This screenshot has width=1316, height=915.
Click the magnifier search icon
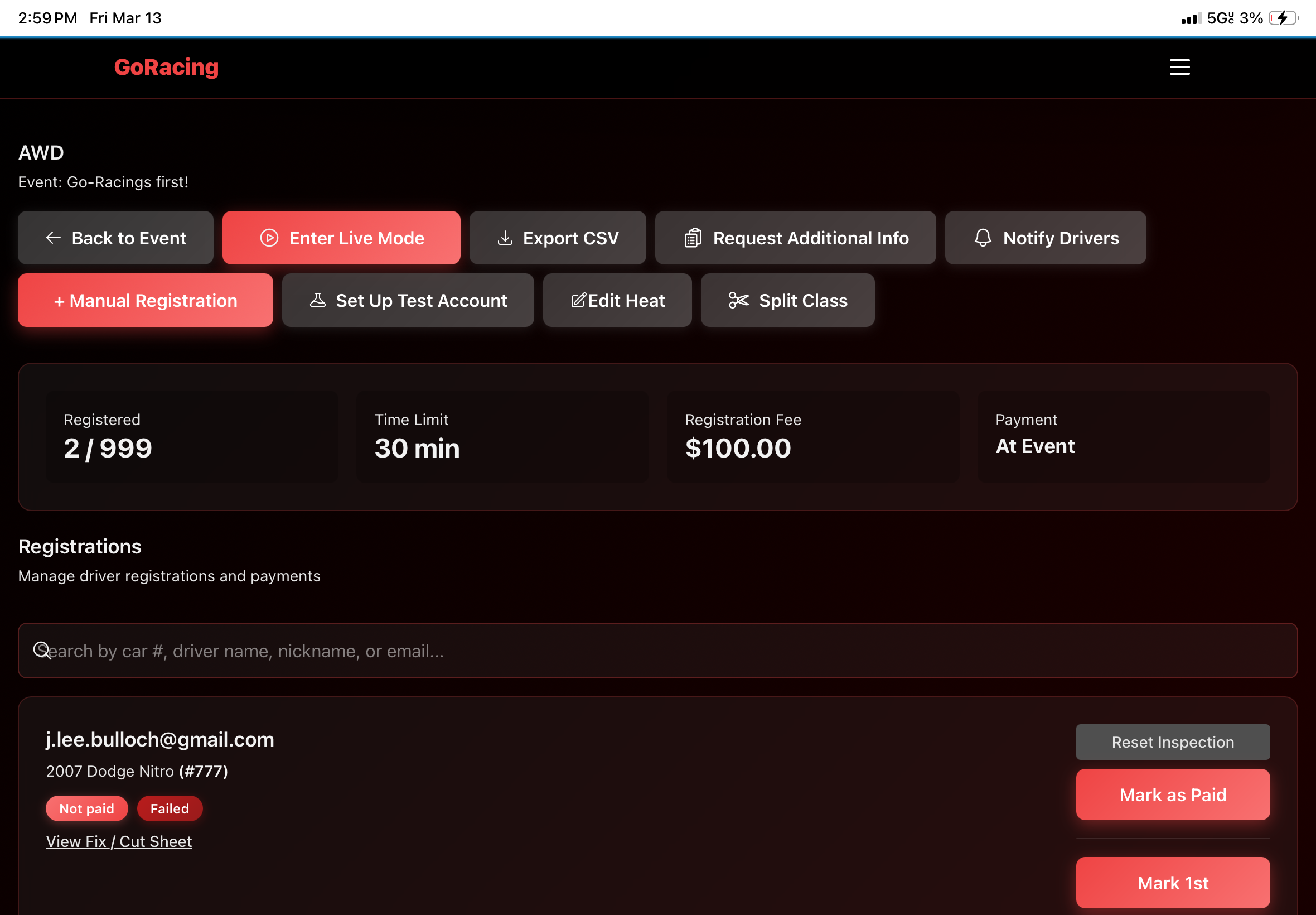(x=42, y=650)
